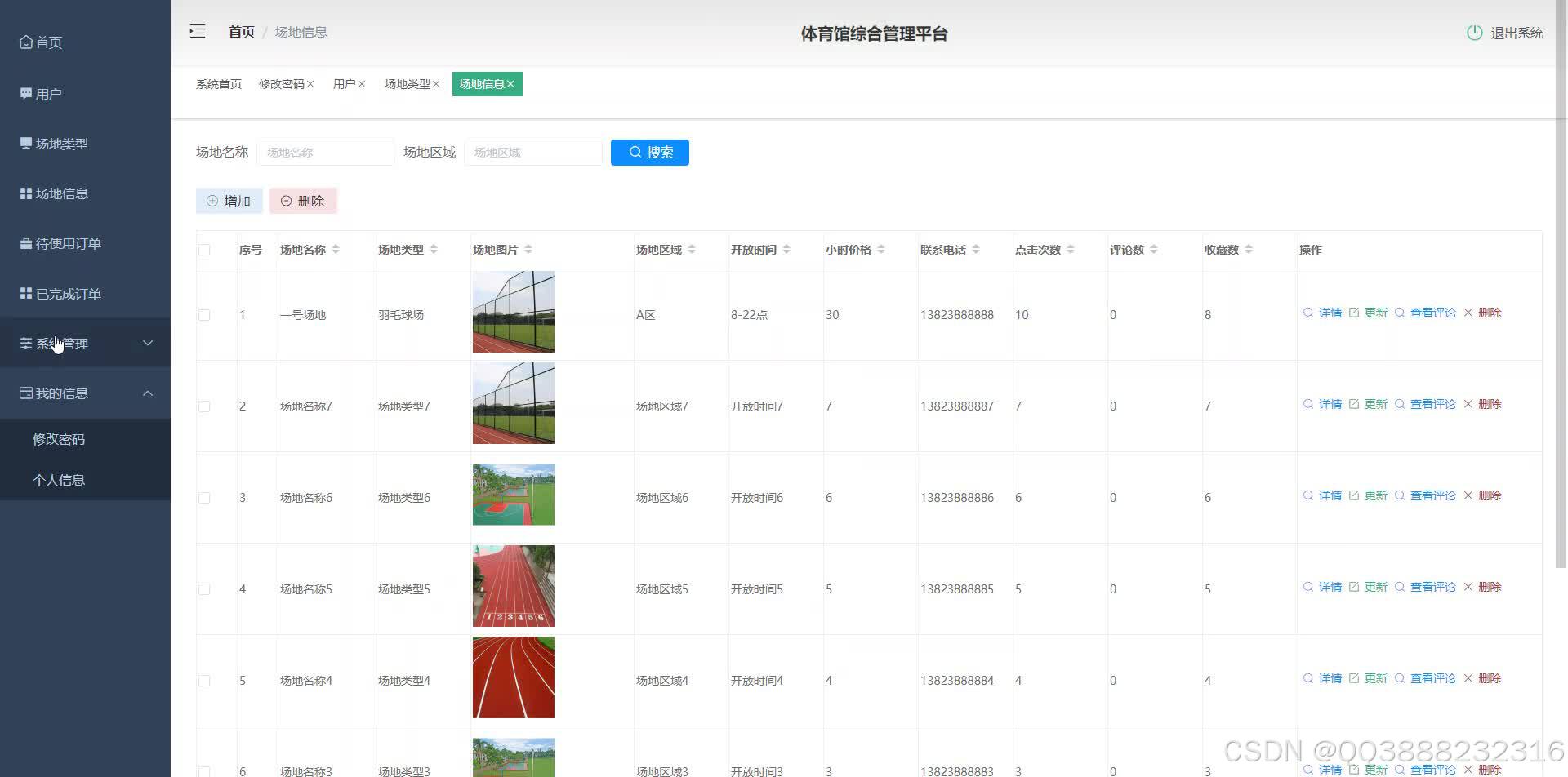Sort by 场地区域 column arrows
The image size is (1568, 777).
coord(692,250)
